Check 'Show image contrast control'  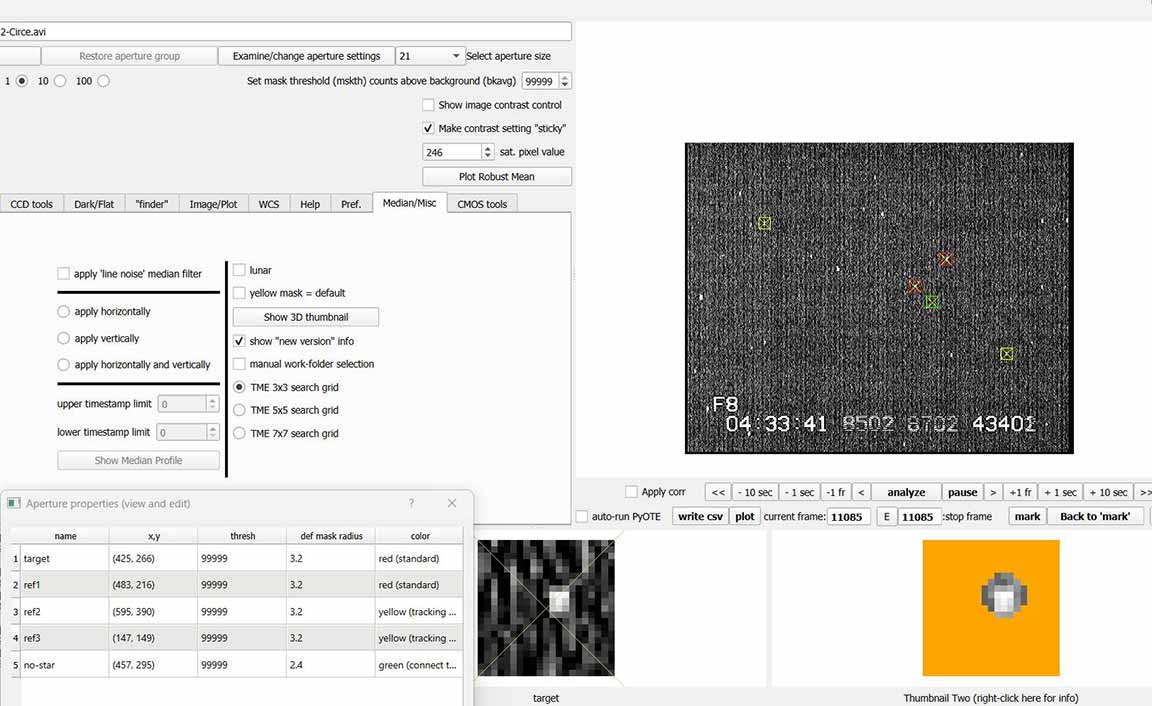pyautogui.click(x=428, y=105)
